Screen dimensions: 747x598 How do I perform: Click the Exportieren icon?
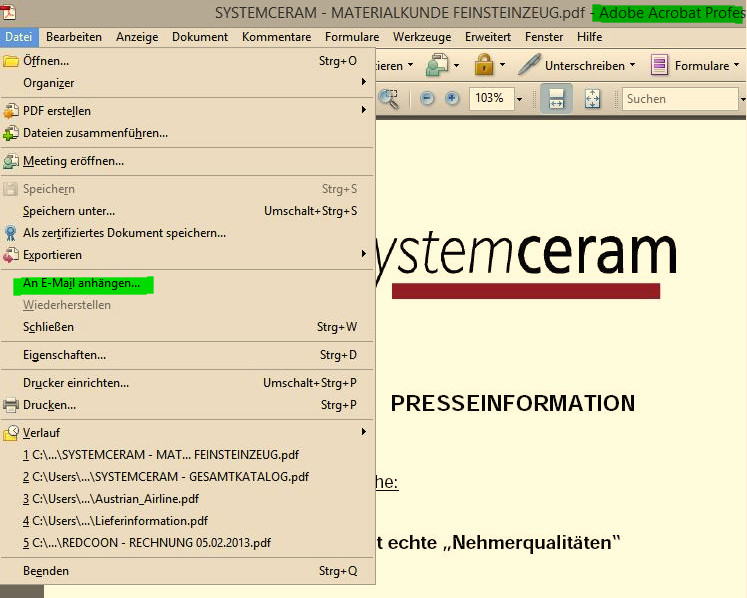coord(11,255)
